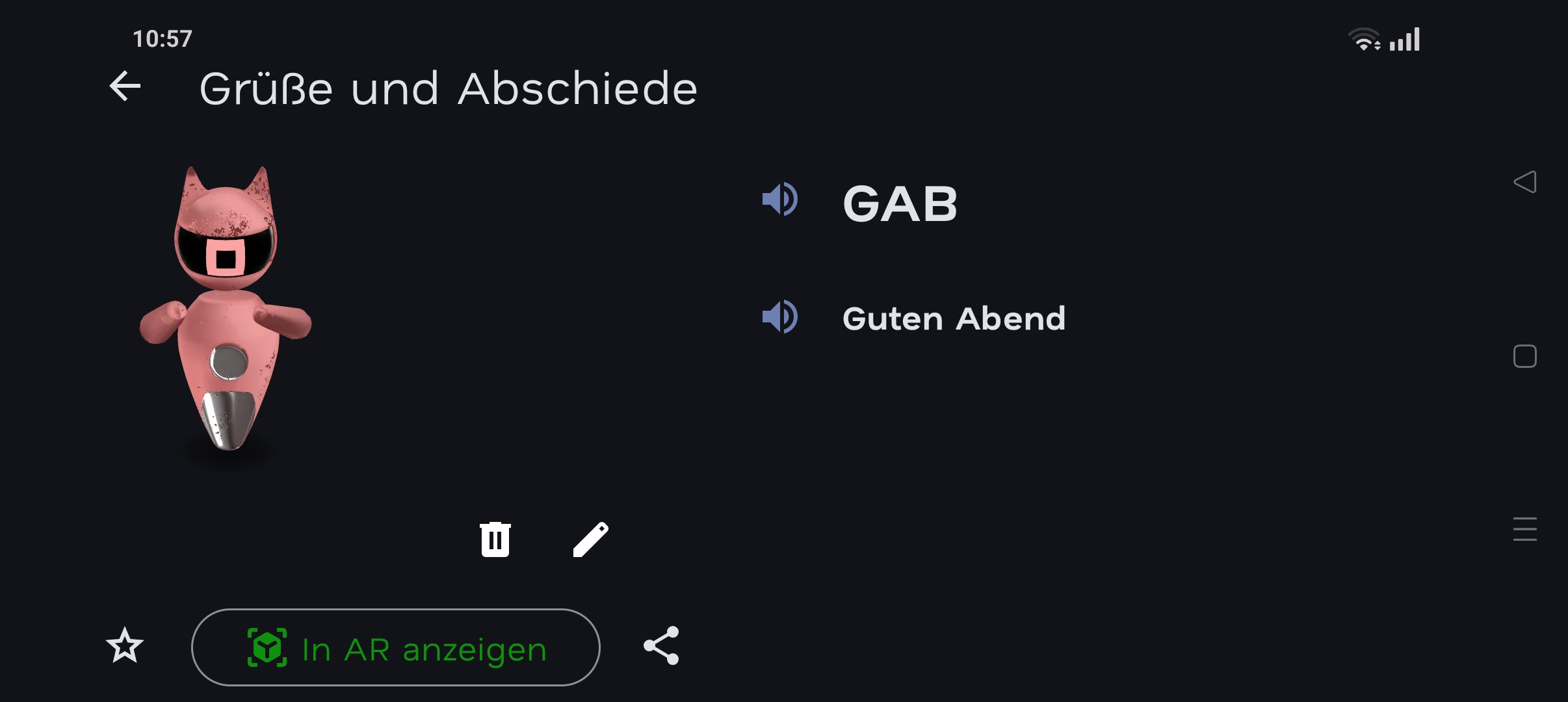
Task: Toggle the favorite star
Action: tap(124, 646)
